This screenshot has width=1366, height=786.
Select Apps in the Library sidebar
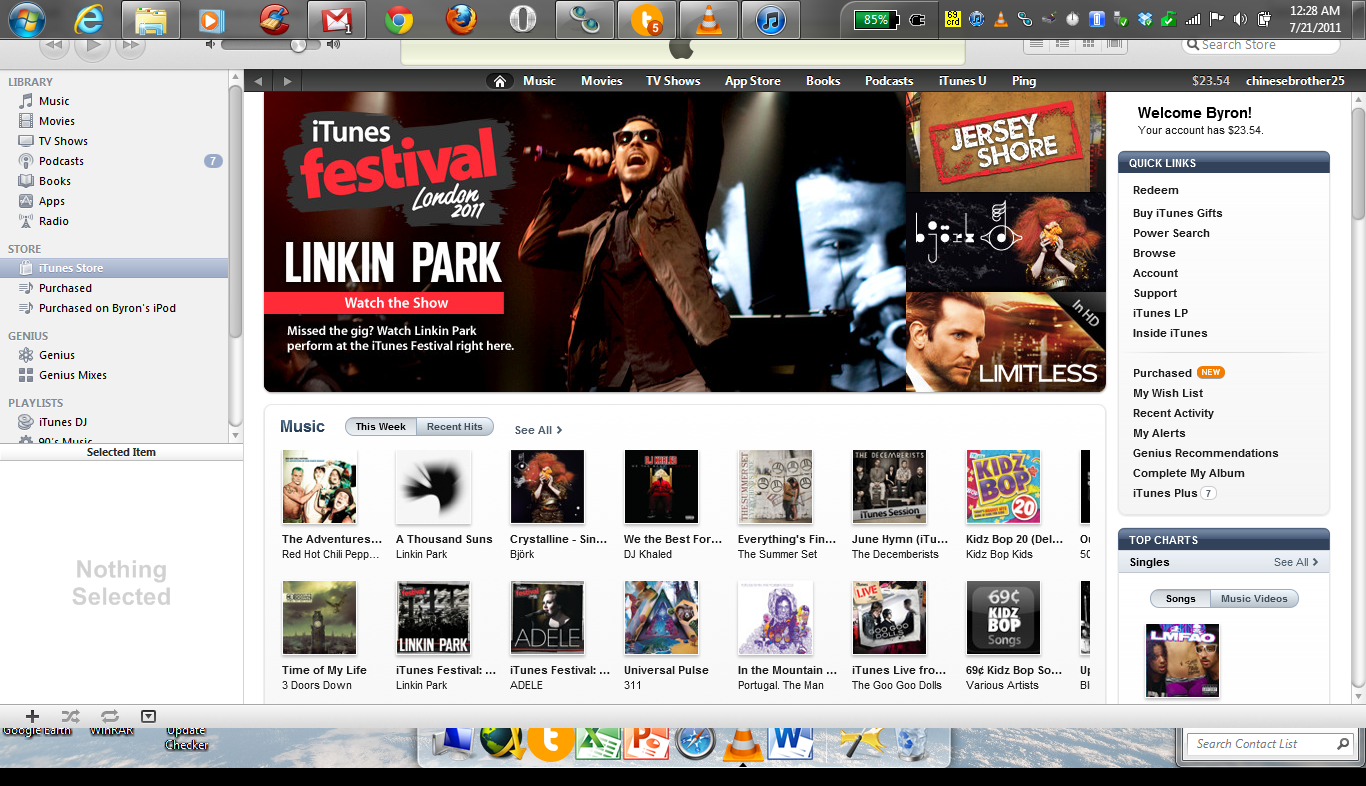click(52, 201)
